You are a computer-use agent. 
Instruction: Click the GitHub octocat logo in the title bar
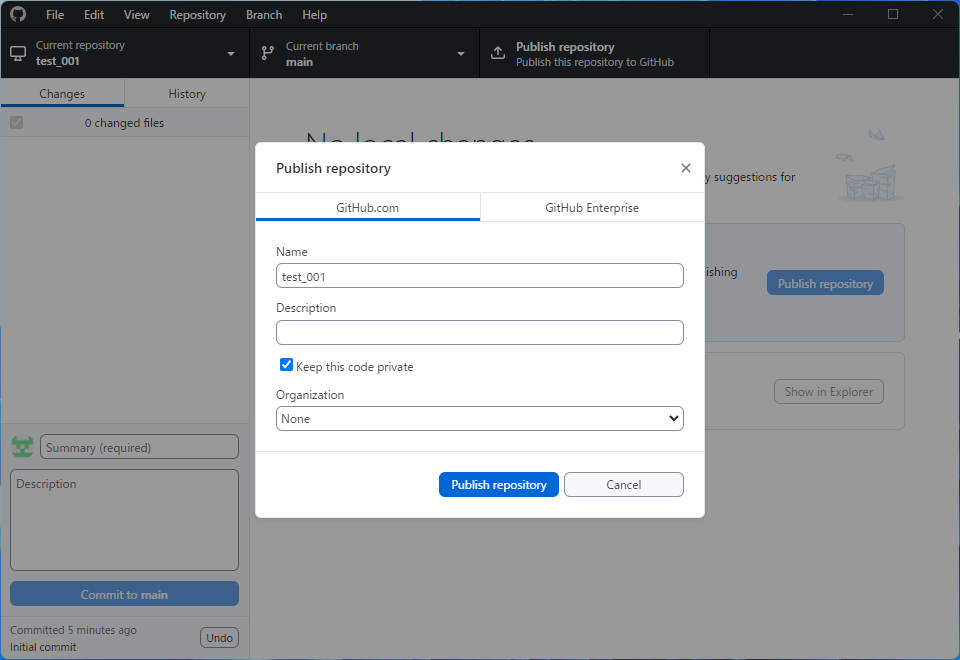click(17, 14)
